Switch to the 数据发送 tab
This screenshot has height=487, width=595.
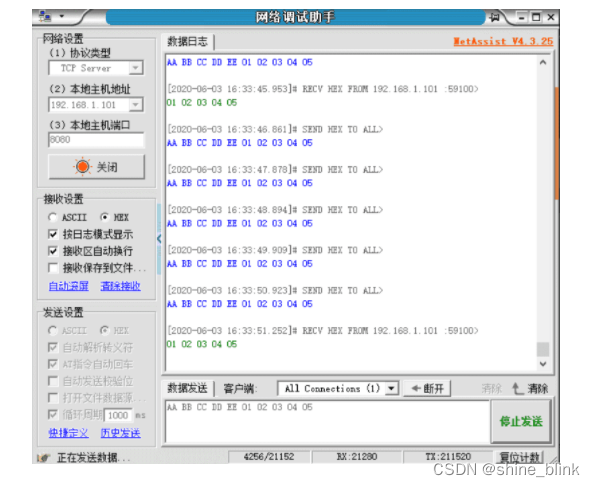point(187,388)
